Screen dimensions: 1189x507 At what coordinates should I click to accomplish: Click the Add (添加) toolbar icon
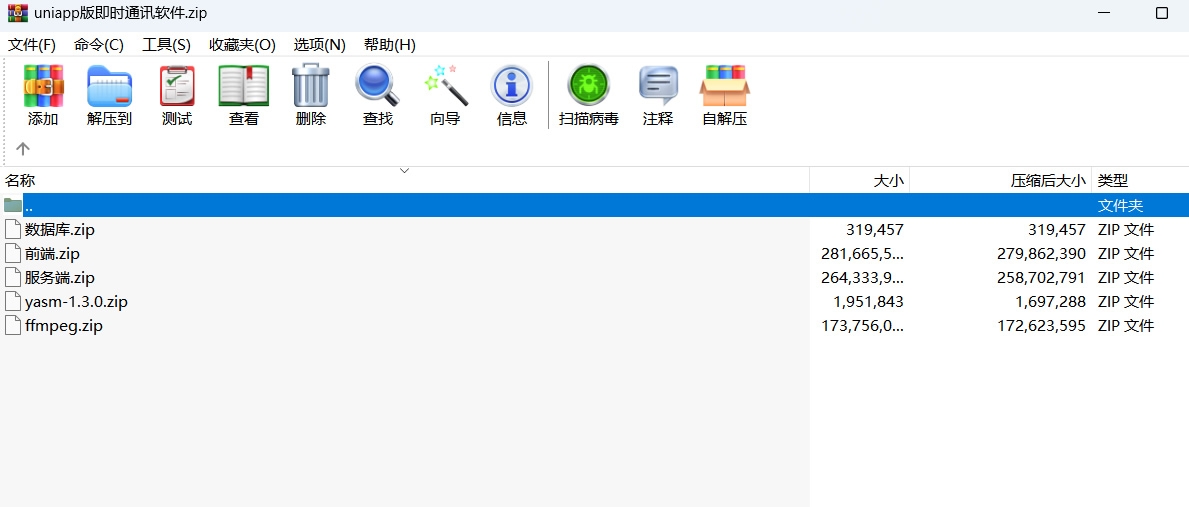tap(43, 96)
